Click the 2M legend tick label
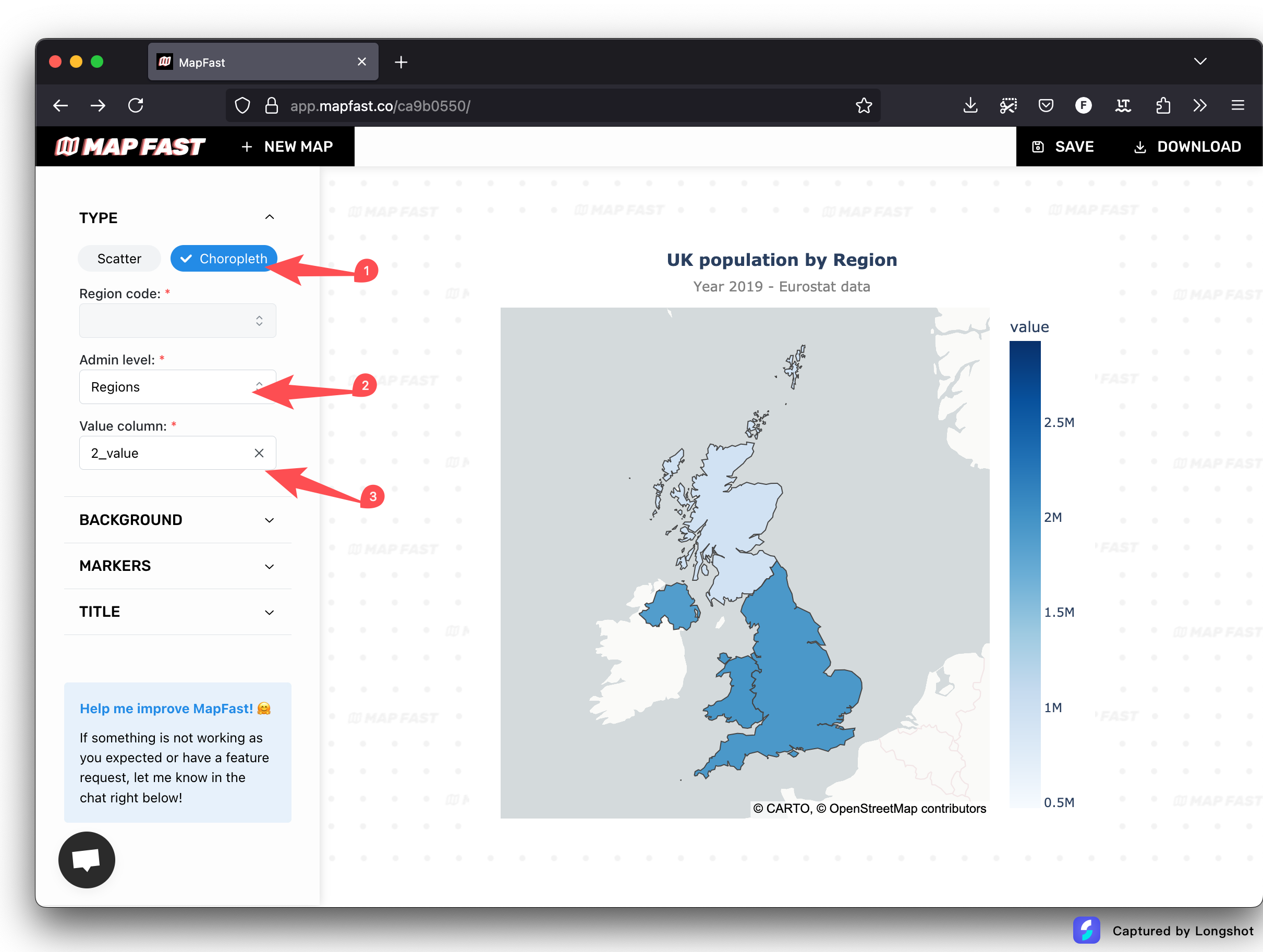The width and height of the screenshot is (1263, 952). point(1053,517)
